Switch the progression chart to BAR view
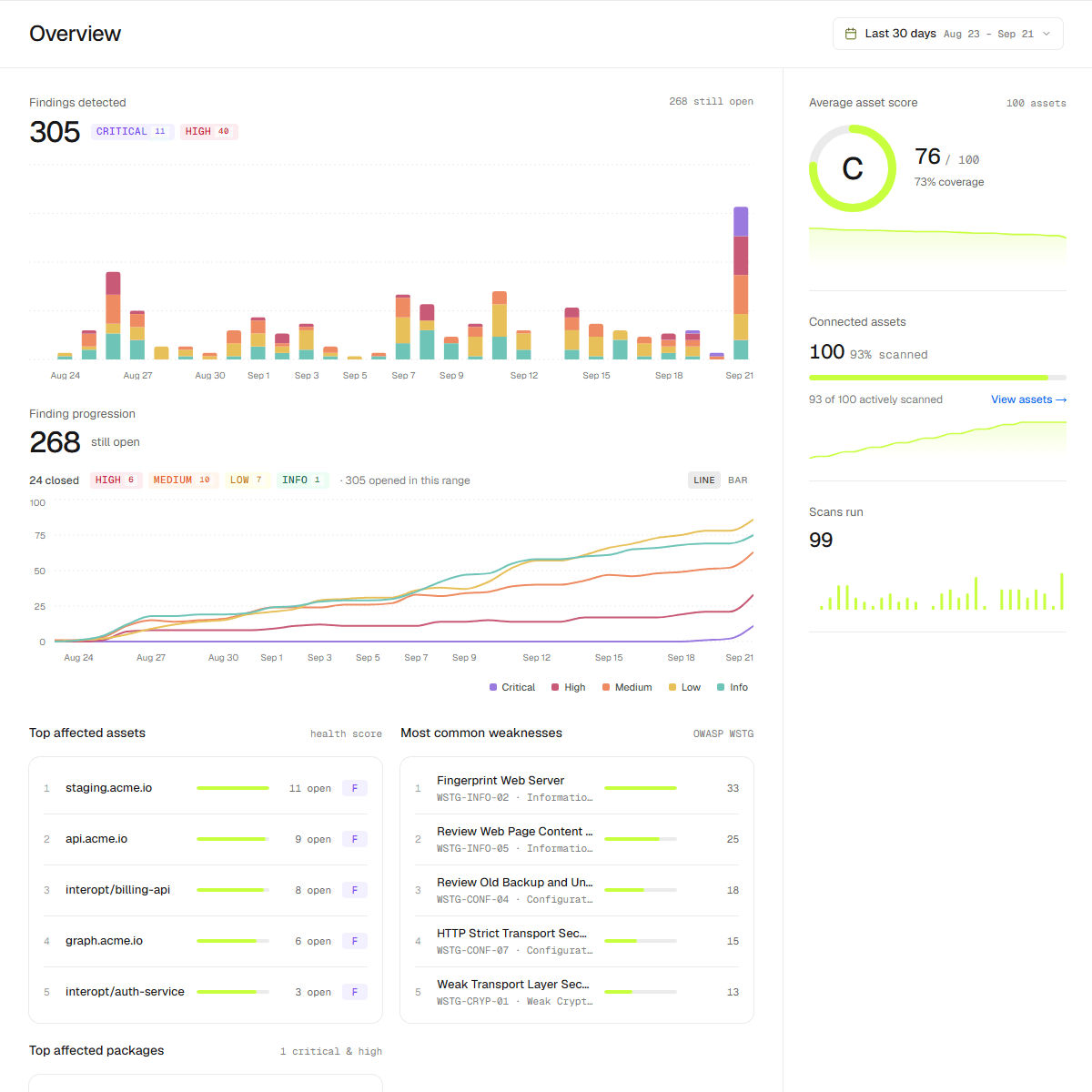This screenshot has width=1092, height=1092. (x=738, y=480)
